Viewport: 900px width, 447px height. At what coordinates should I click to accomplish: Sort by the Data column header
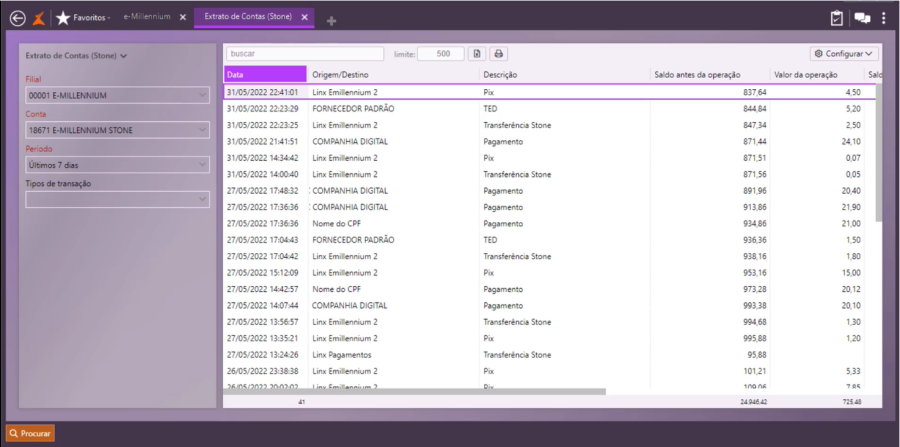click(x=265, y=75)
